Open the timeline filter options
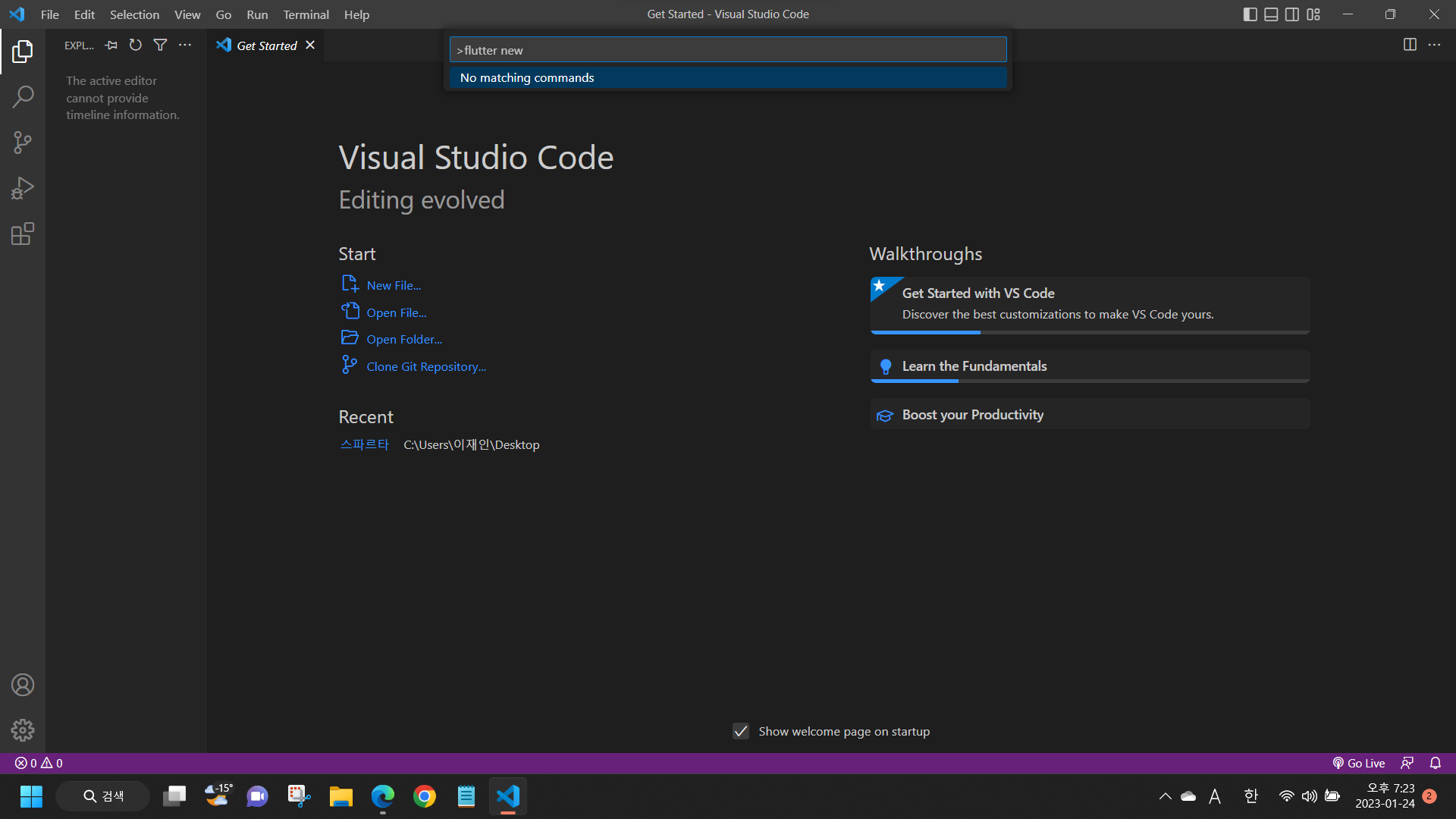The image size is (1456, 819). (x=160, y=45)
